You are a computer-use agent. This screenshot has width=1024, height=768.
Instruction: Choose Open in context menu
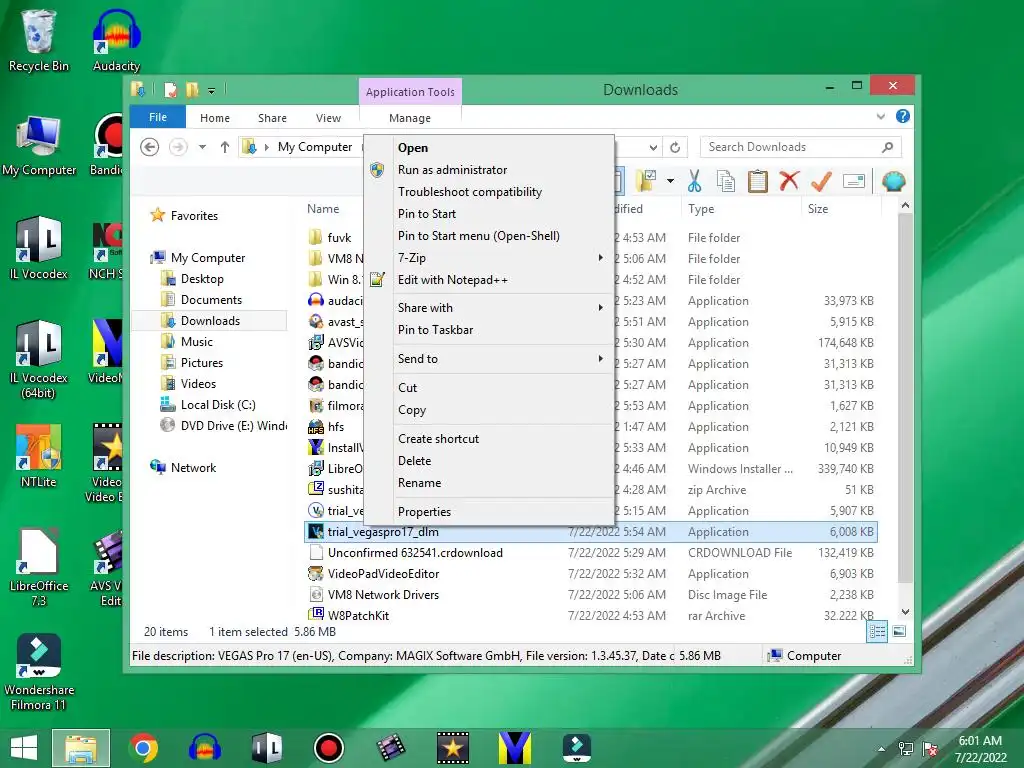tap(489, 148)
